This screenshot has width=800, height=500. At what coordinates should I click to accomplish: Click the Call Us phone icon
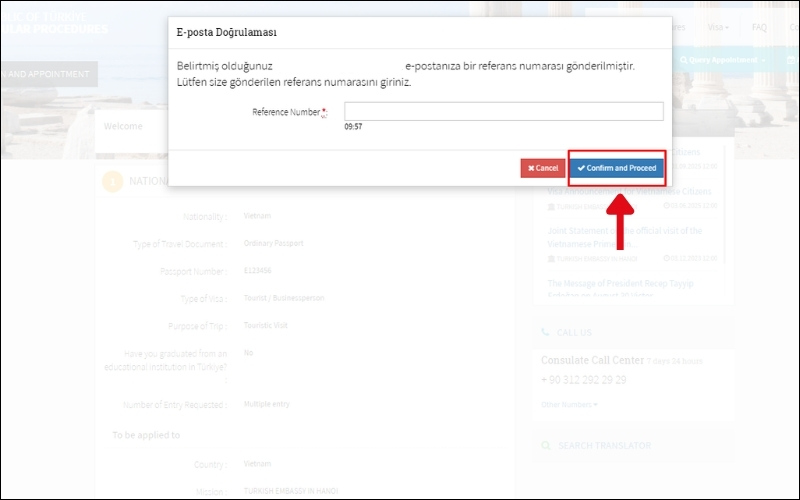(x=545, y=332)
